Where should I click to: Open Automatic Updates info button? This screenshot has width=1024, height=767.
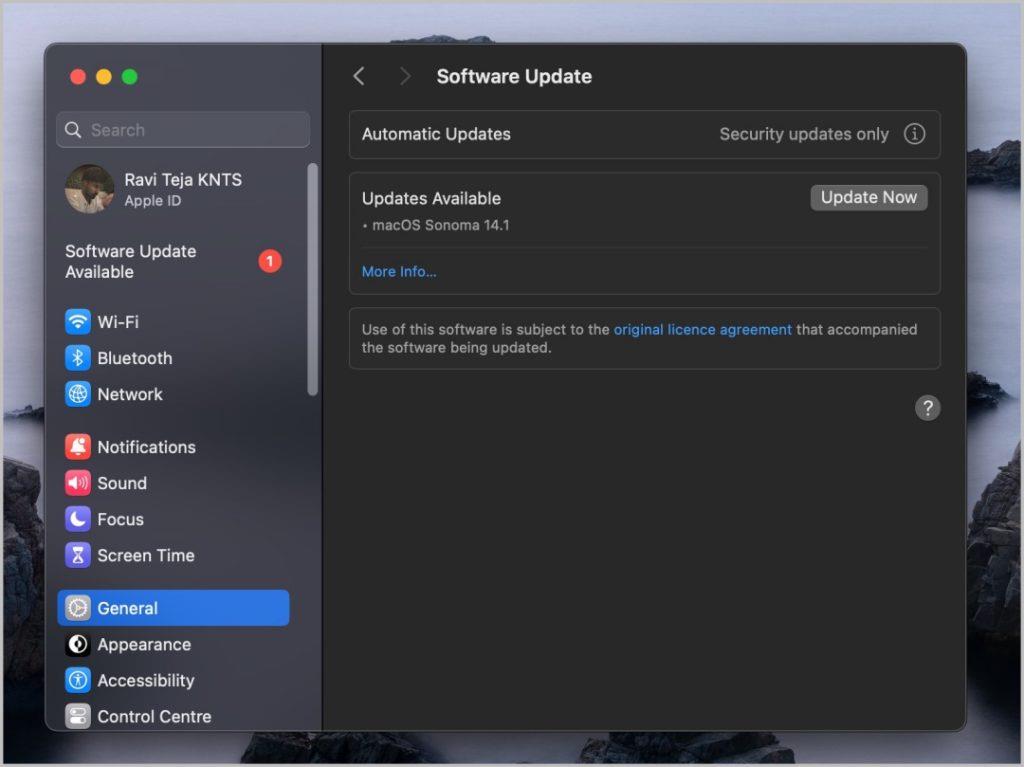[x=914, y=134]
